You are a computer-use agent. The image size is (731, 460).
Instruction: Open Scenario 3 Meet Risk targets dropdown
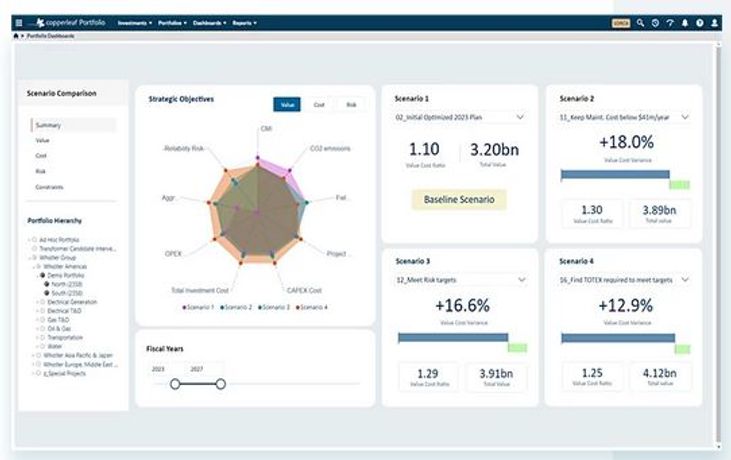point(461,280)
